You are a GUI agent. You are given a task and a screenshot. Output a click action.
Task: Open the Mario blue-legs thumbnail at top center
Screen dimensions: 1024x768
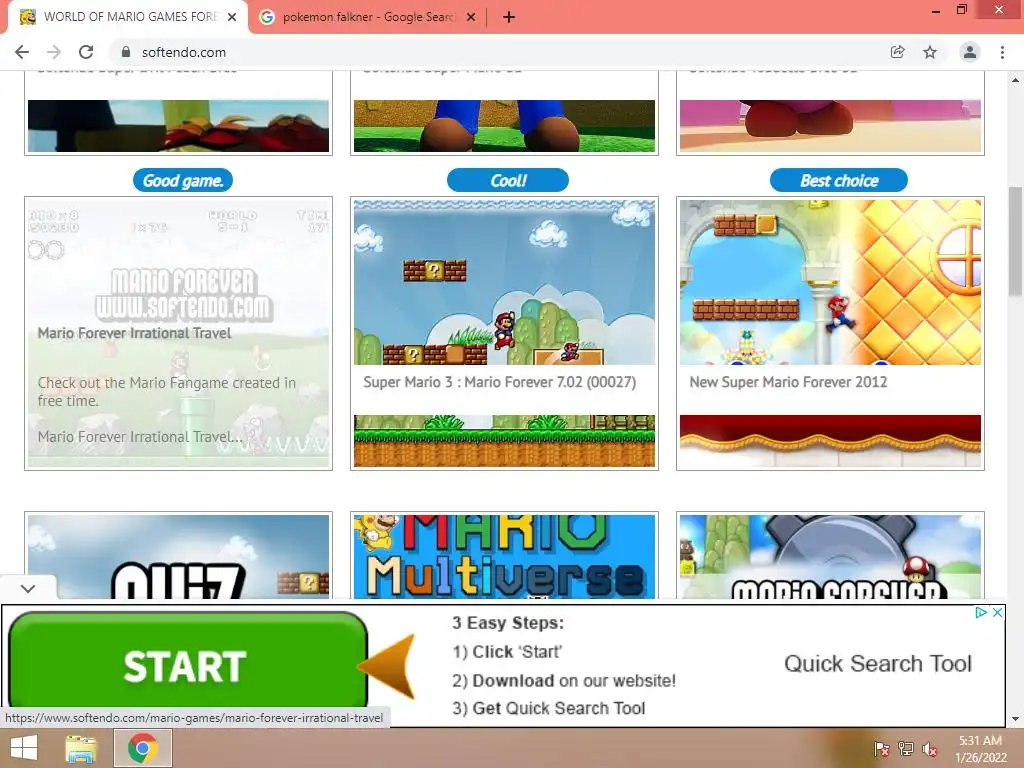tap(504, 125)
